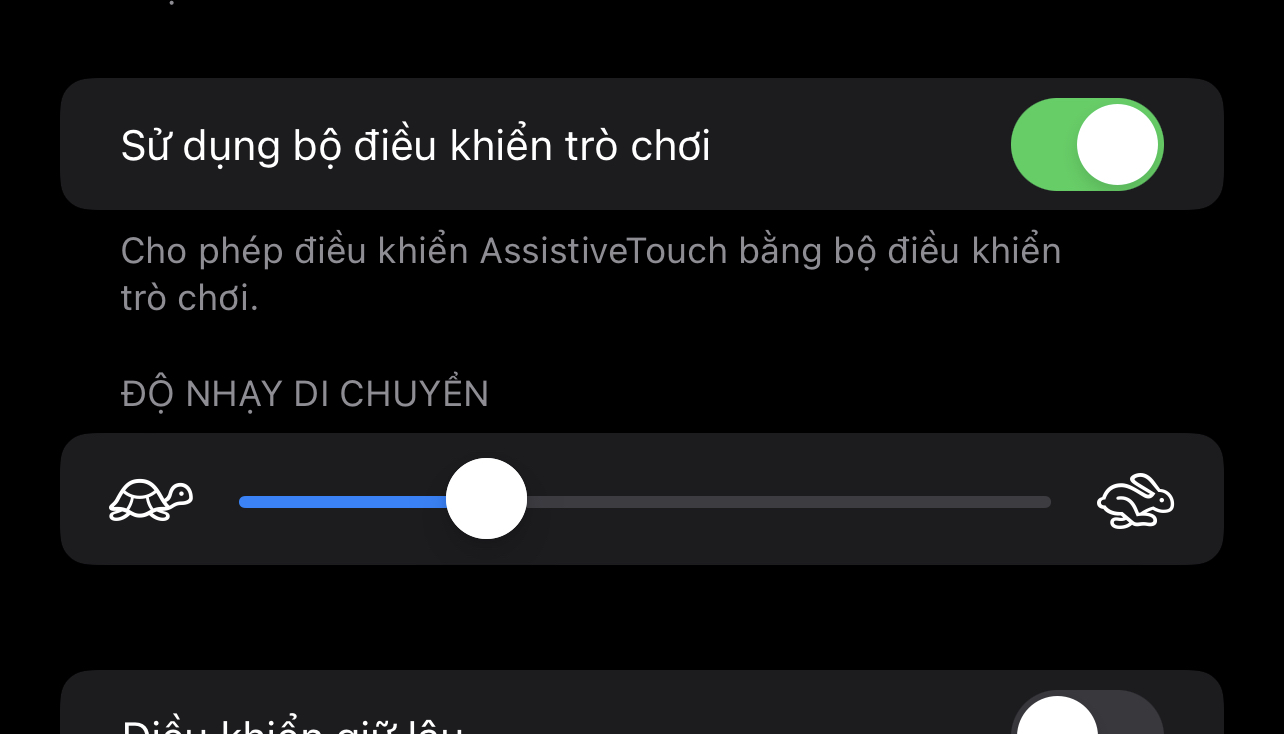This screenshot has width=1284, height=734.
Task: Click the blue filled part of slider track
Action: pyautogui.click(x=343, y=501)
